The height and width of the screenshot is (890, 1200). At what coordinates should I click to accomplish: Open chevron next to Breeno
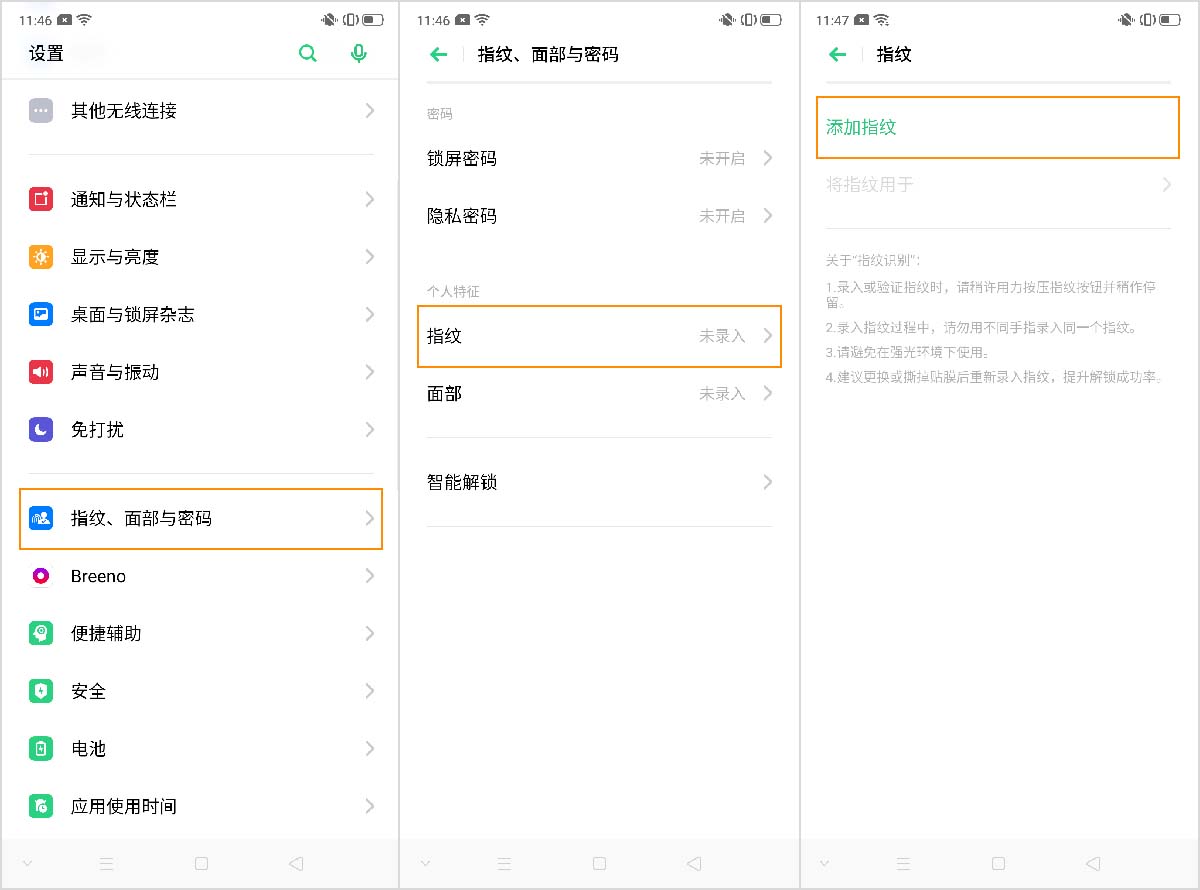(x=370, y=576)
